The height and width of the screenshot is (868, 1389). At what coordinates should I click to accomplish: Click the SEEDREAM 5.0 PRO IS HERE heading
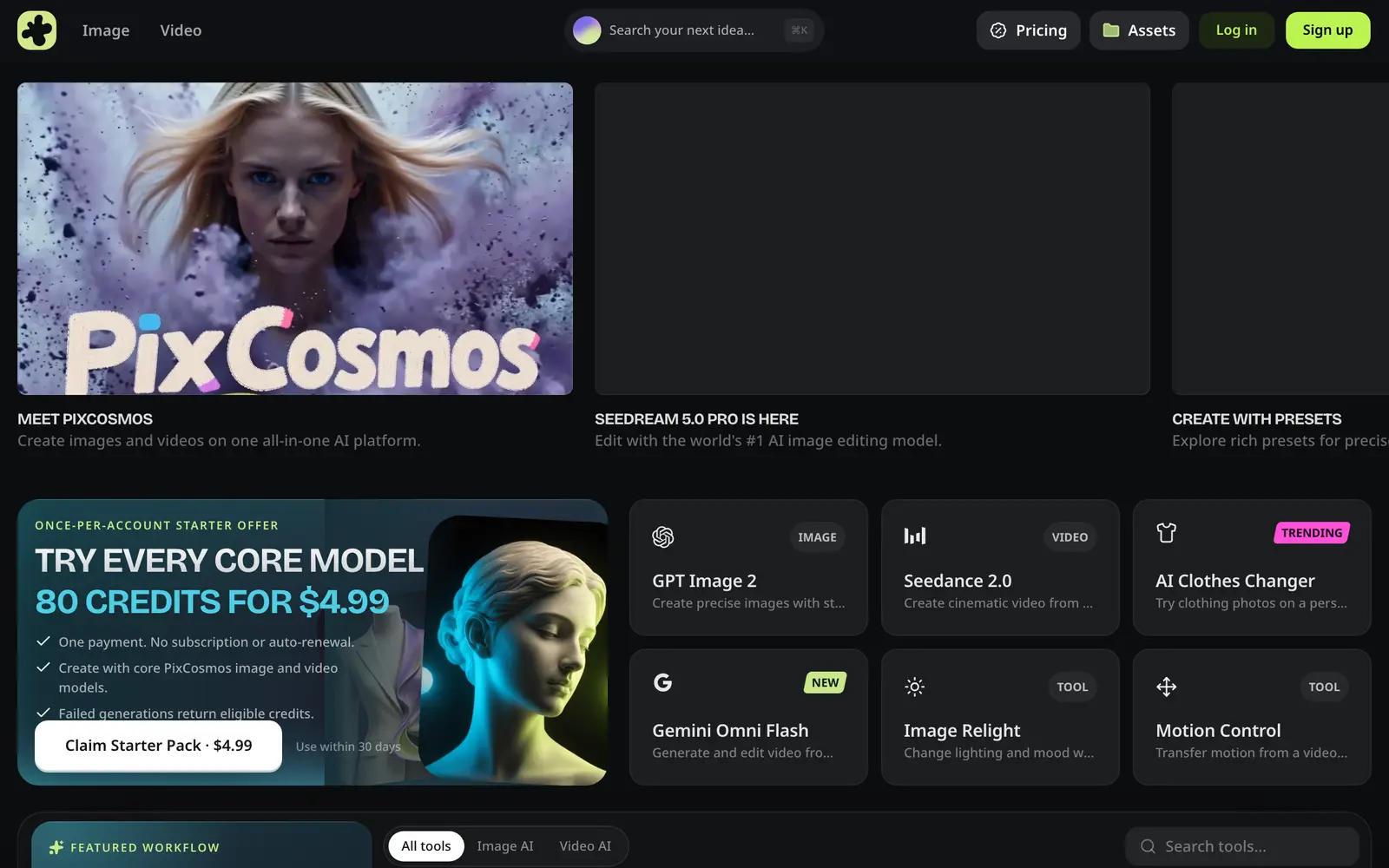(696, 419)
